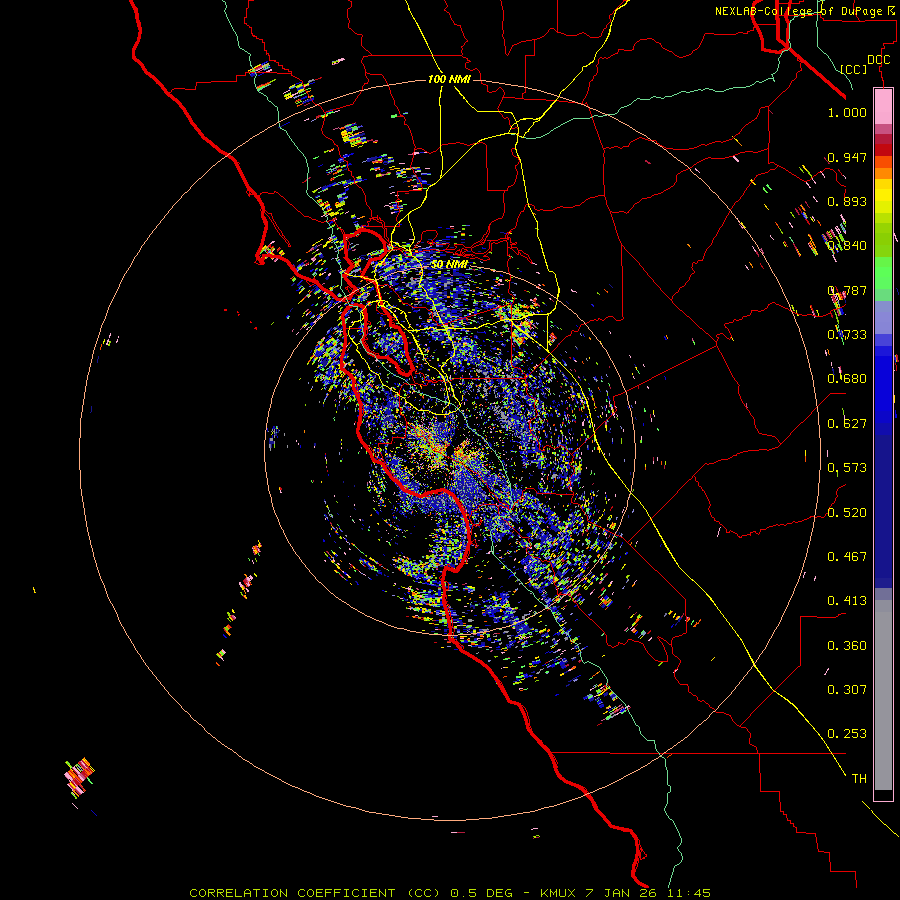Click the 0.253 legend value
The image size is (900, 900).
click(847, 734)
